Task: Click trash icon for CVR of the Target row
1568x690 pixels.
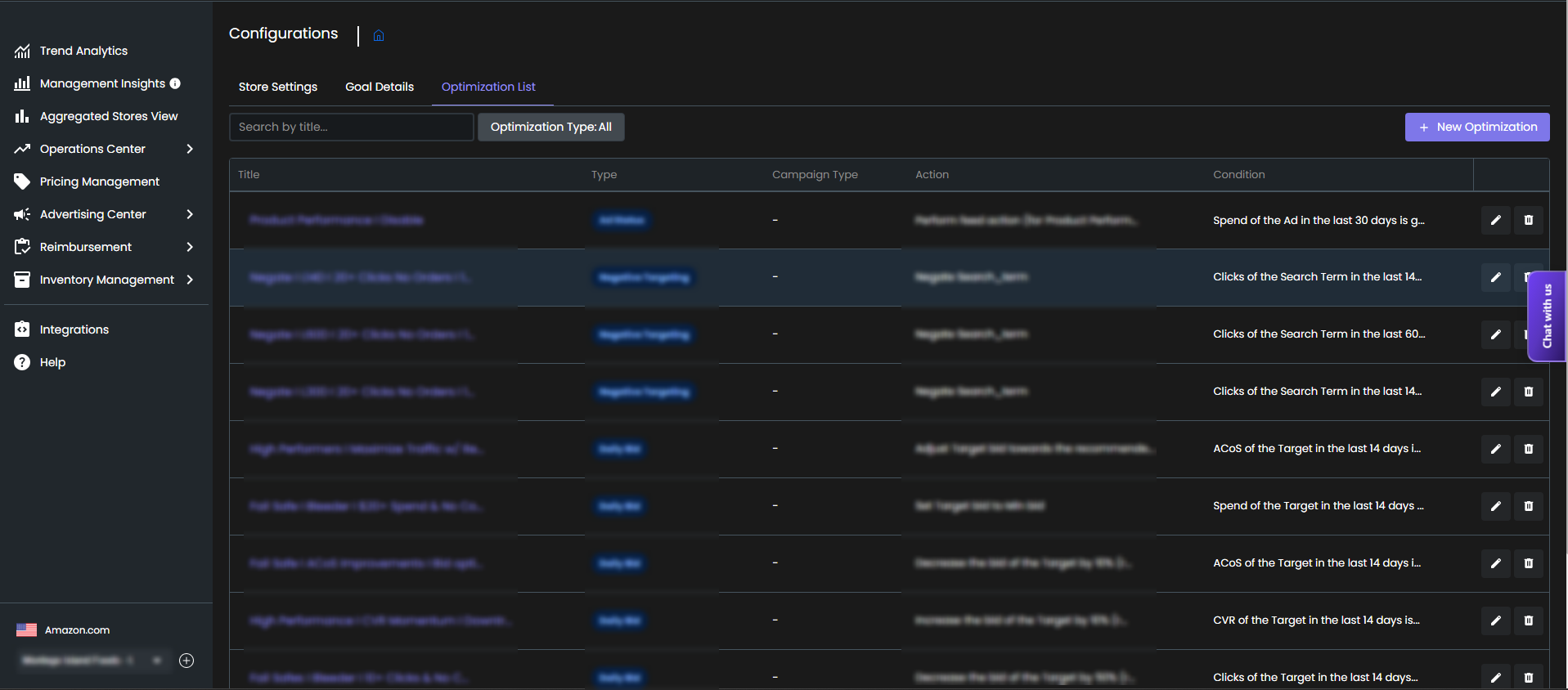Action: pyautogui.click(x=1528, y=621)
